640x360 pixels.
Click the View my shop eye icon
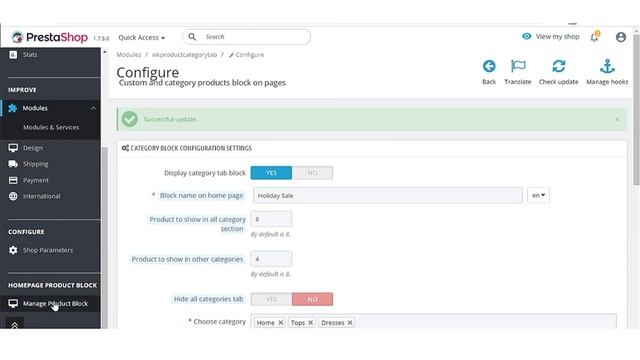(527, 36)
